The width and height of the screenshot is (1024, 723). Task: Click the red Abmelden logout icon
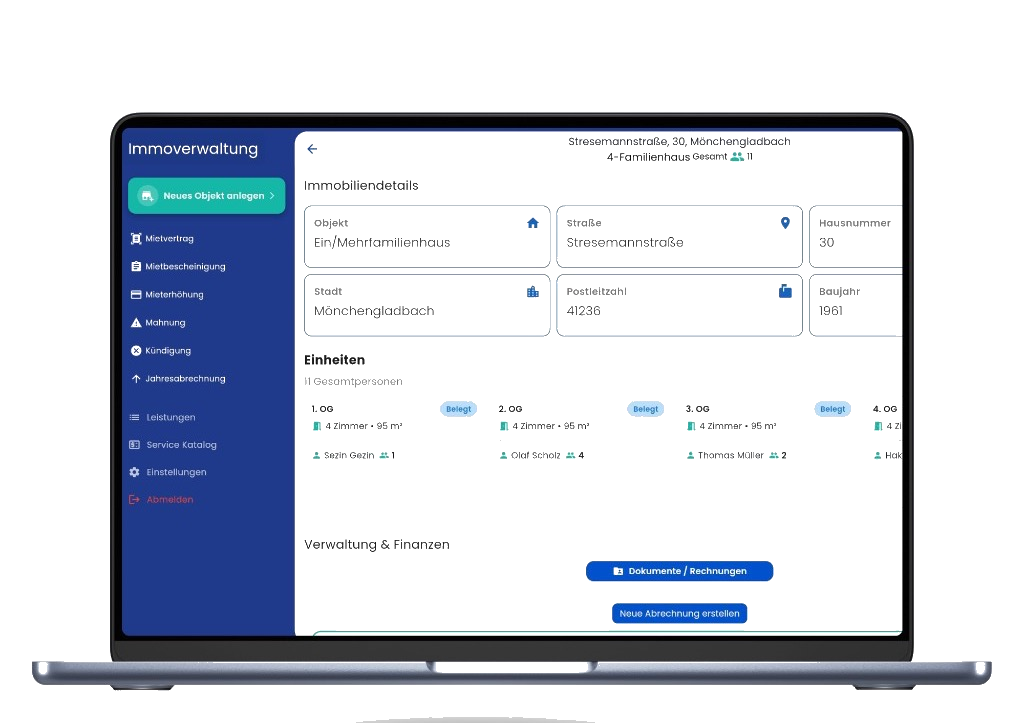tap(135, 500)
